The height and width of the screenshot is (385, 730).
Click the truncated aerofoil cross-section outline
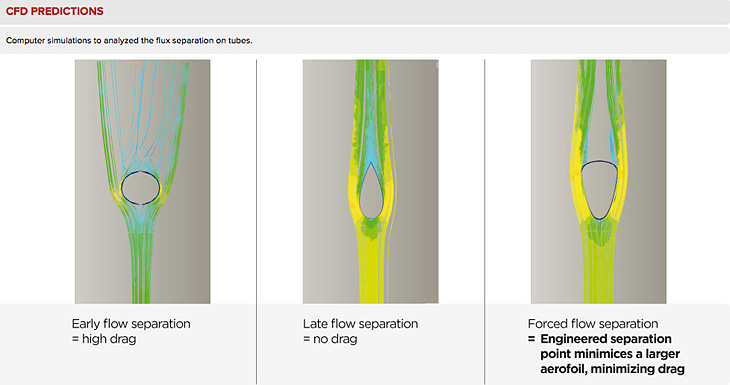coord(600,190)
